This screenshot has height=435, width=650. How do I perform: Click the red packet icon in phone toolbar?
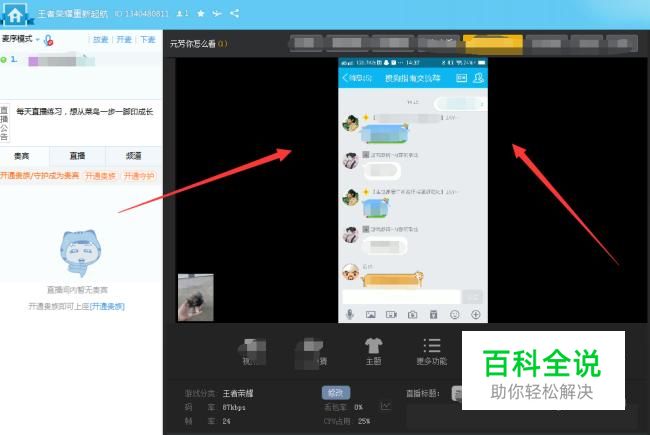[x=434, y=315]
